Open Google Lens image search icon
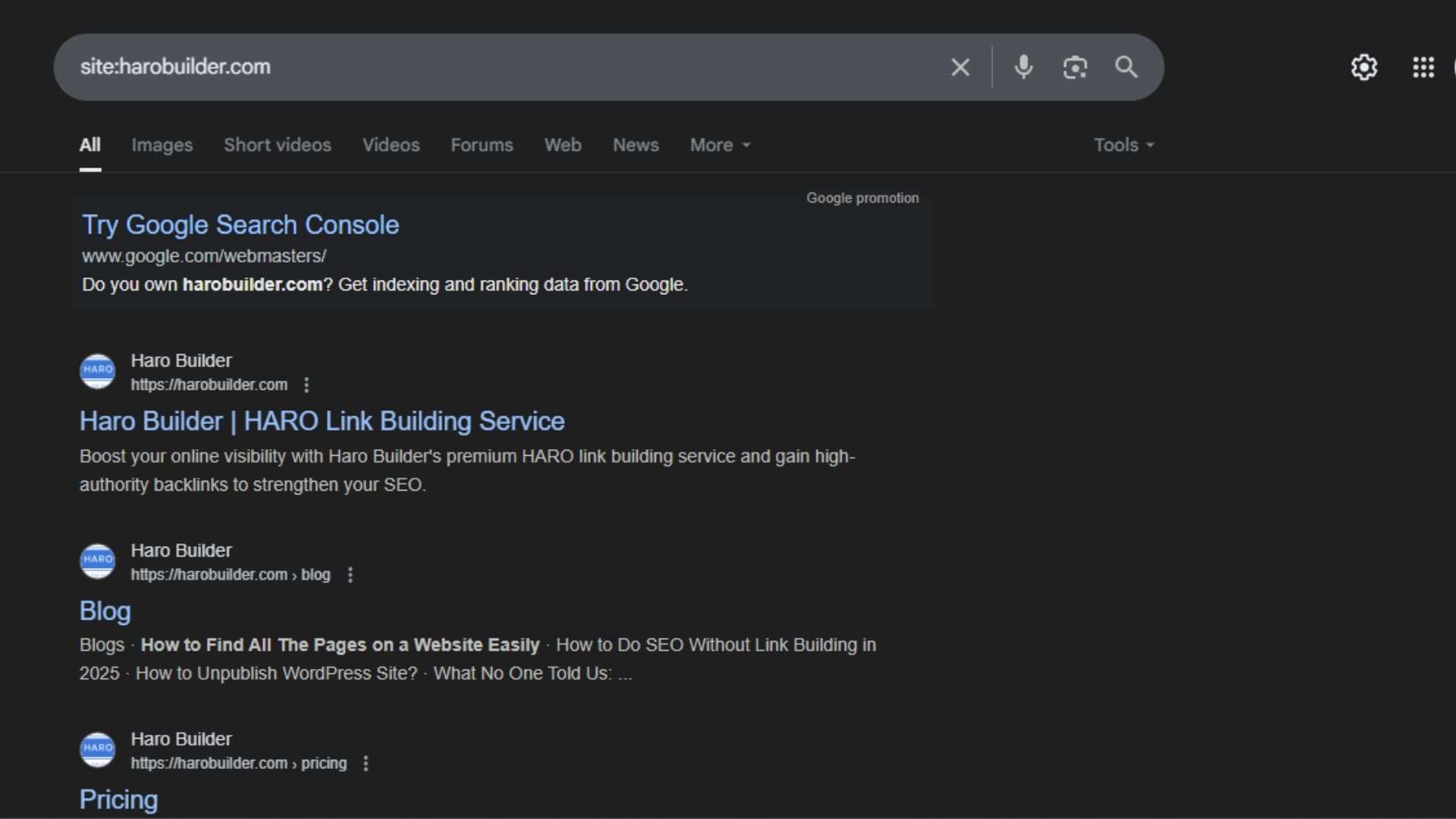 (x=1075, y=67)
